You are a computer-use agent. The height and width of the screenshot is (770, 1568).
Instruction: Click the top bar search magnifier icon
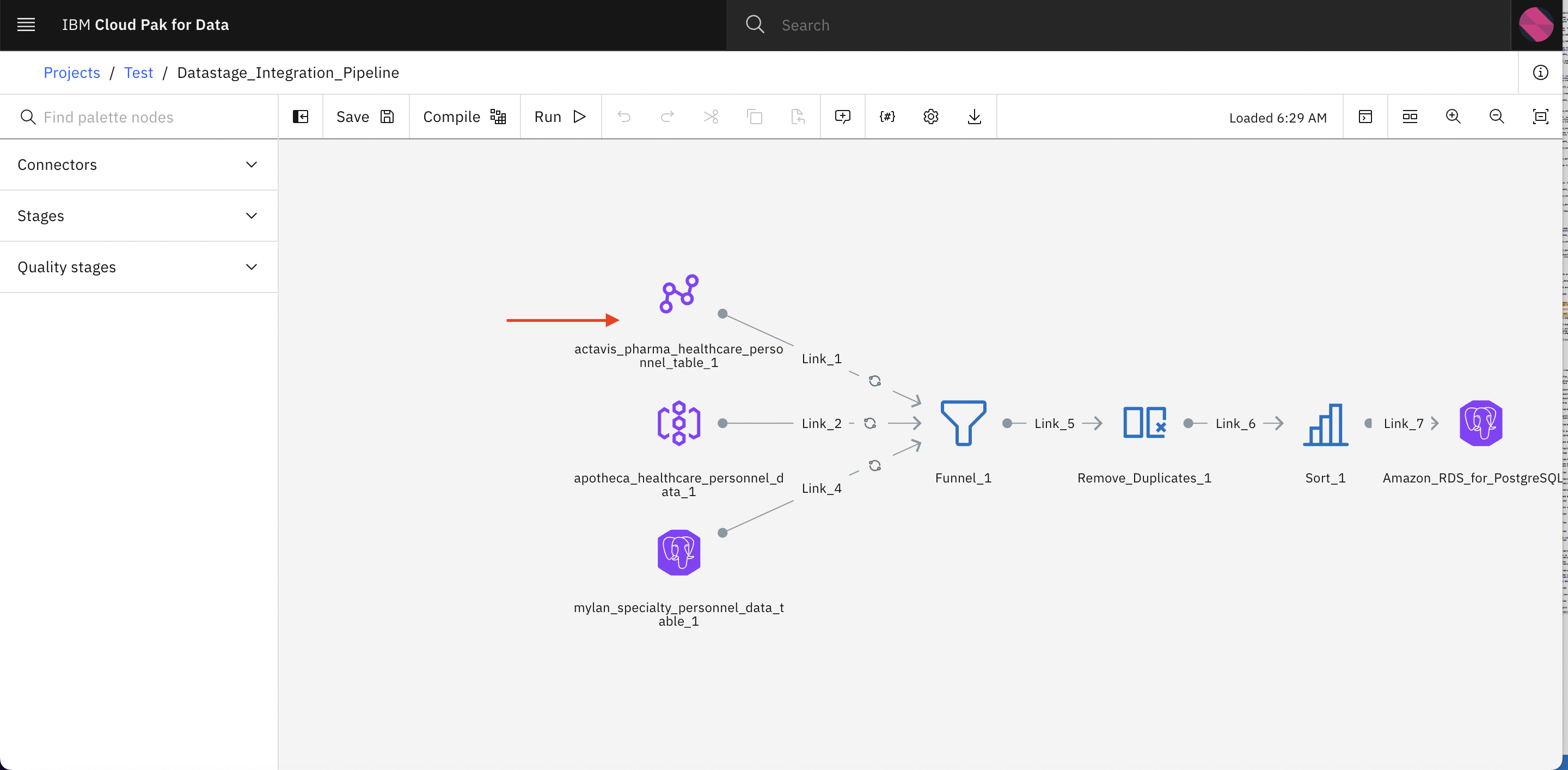(755, 25)
